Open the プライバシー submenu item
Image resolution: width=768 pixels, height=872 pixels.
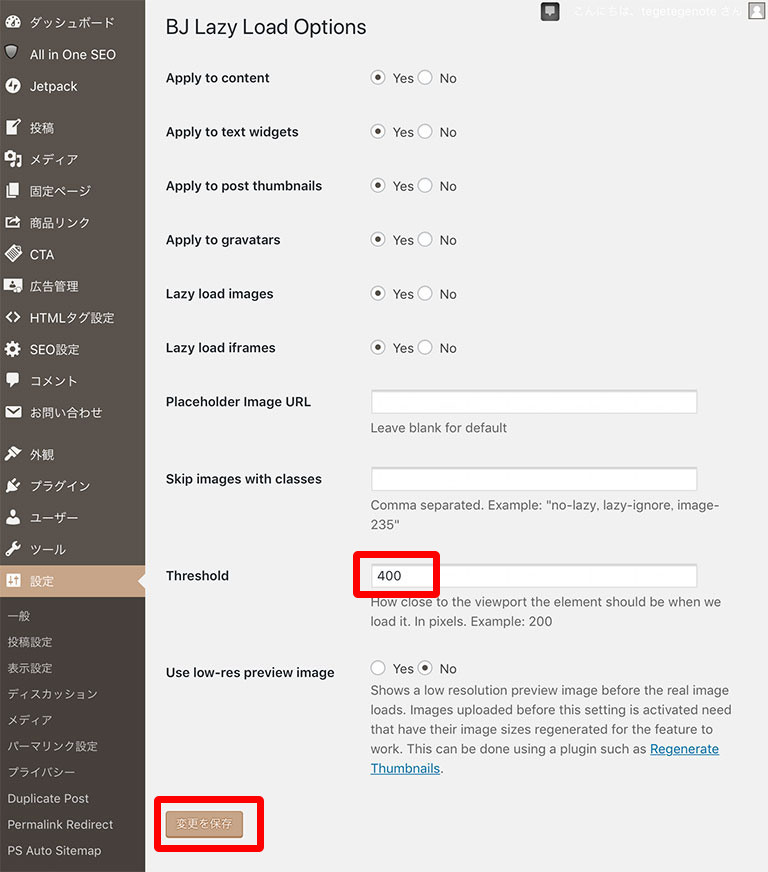[x=41, y=772]
